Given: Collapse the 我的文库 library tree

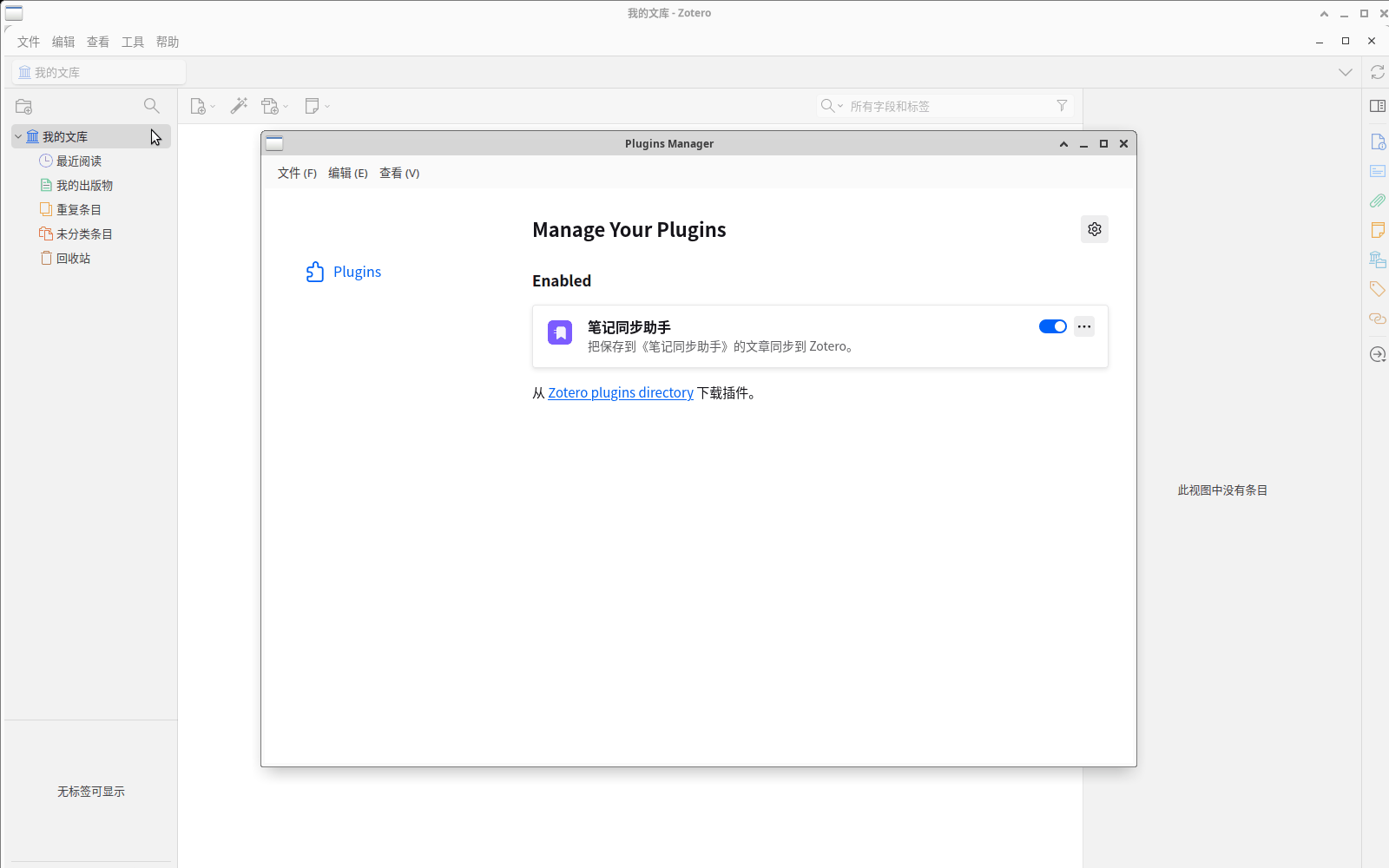Looking at the screenshot, I should click(x=18, y=136).
